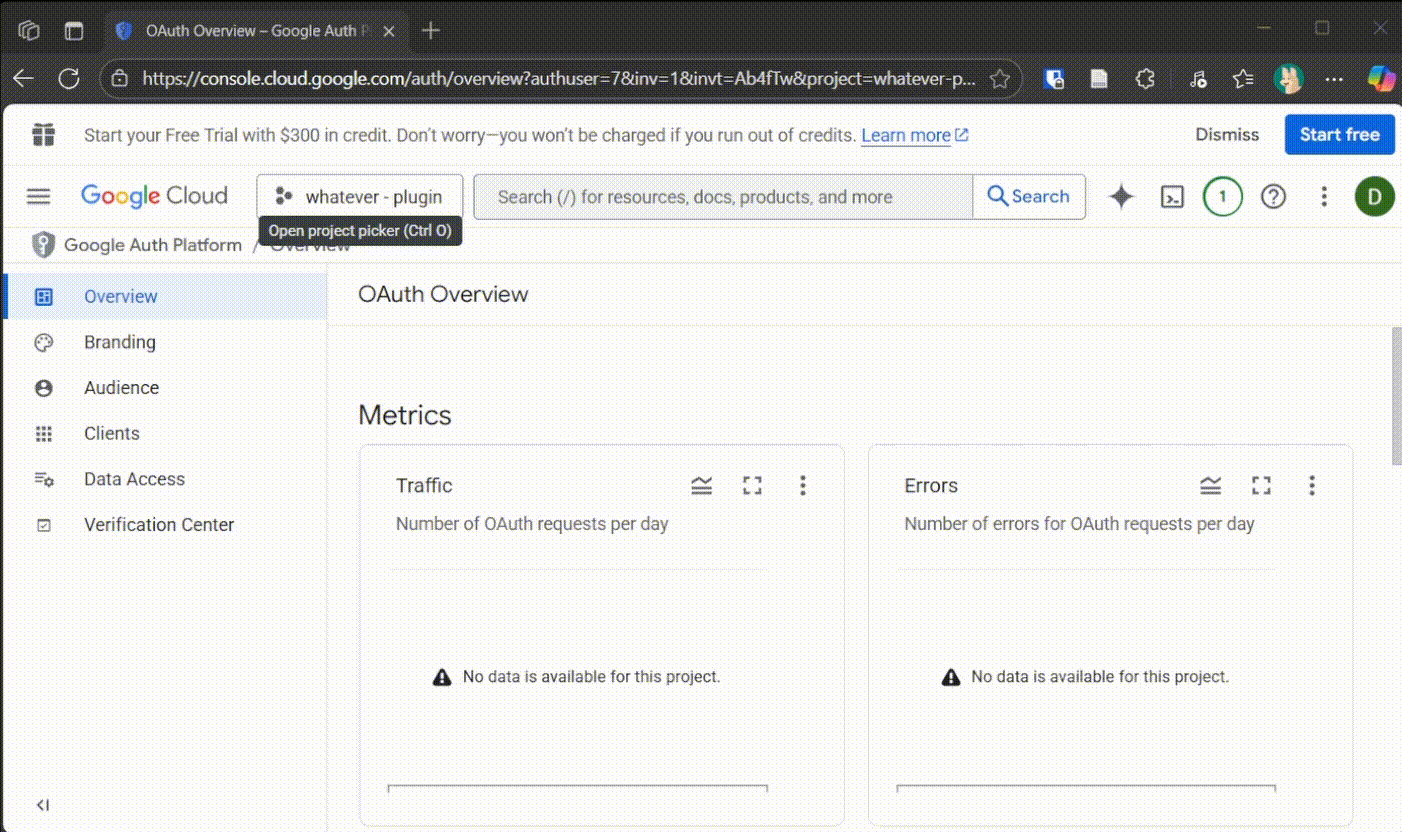
Task: Open the main navigation hamburger menu
Action: click(x=38, y=196)
